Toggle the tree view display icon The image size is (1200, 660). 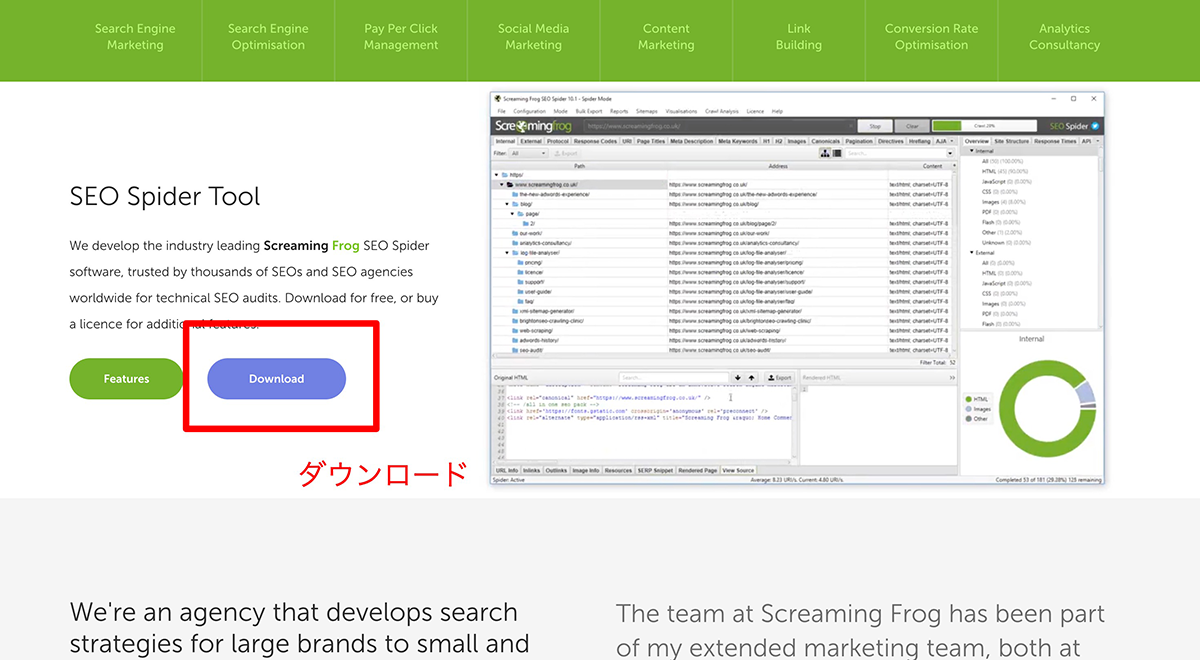pos(823,155)
